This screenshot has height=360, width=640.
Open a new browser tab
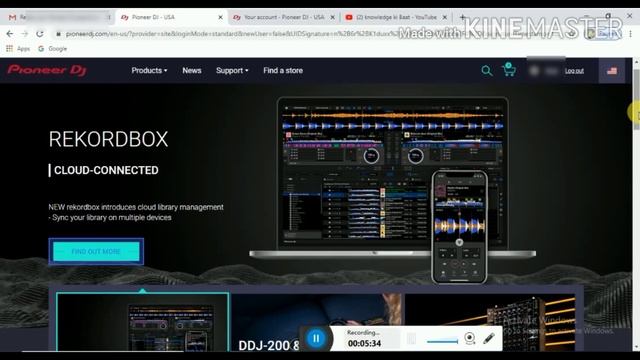462,17
